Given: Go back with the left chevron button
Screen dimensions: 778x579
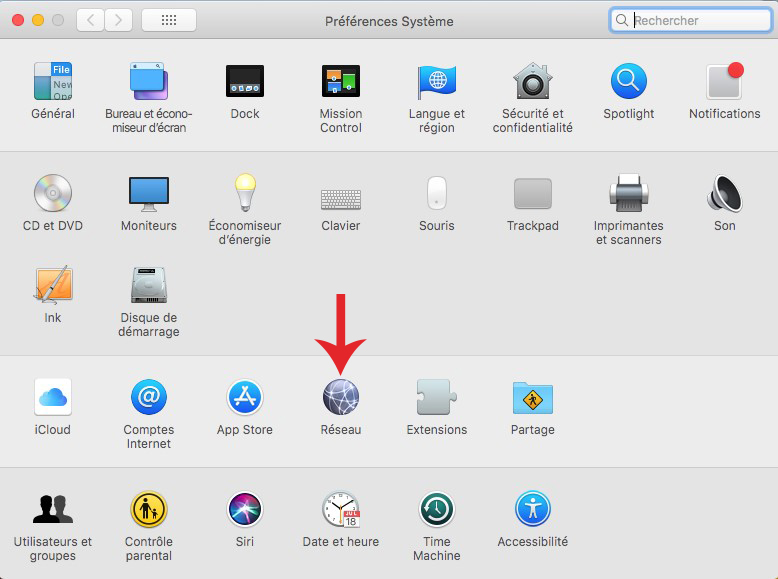Looking at the screenshot, I should click(x=90, y=20).
